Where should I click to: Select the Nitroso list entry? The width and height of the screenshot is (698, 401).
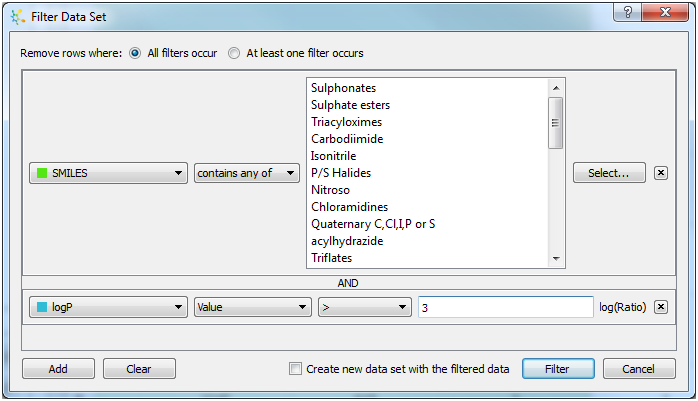[x=330, y=190]
